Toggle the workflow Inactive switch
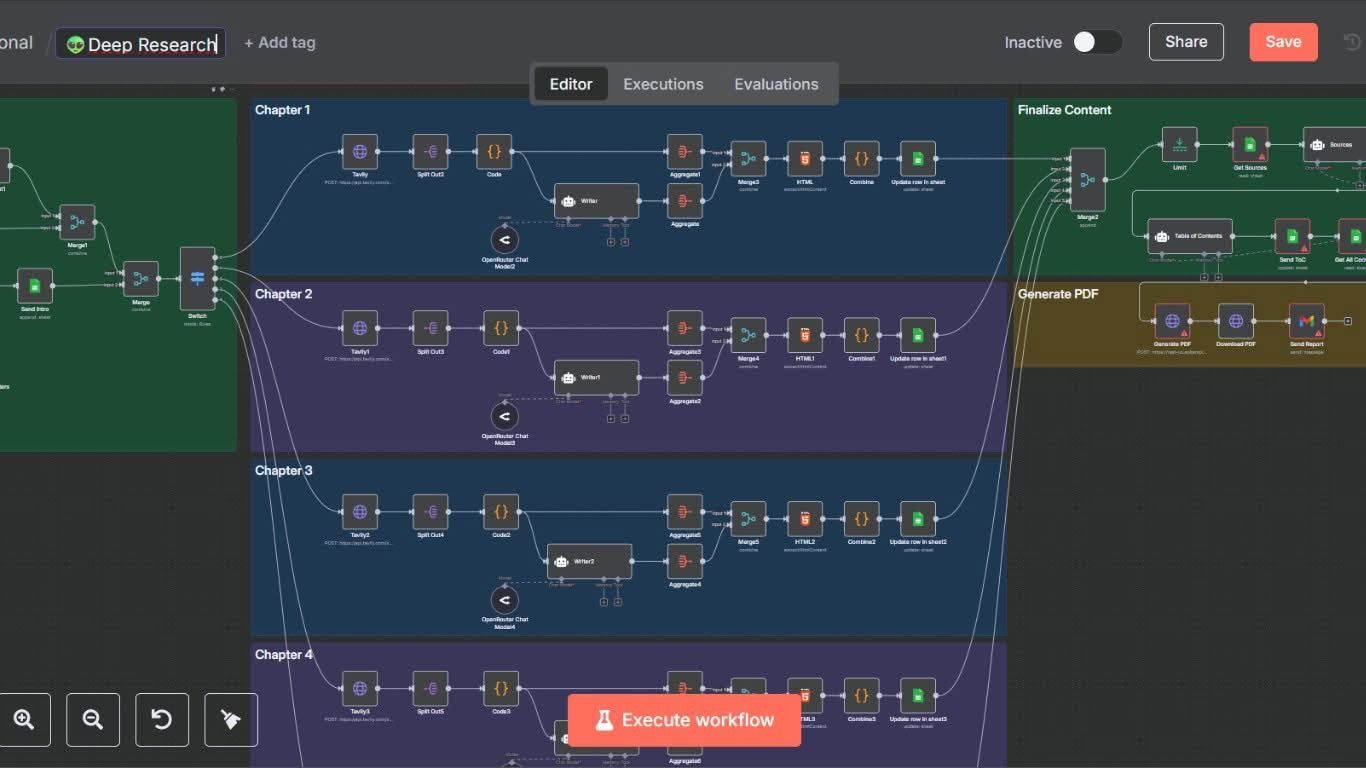This screenshot has height=768, width=1366. tap(1097, 42)
